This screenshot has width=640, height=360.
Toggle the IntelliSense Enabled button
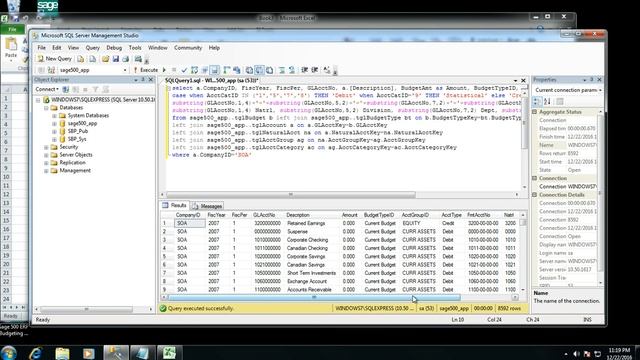click(215, 70)
